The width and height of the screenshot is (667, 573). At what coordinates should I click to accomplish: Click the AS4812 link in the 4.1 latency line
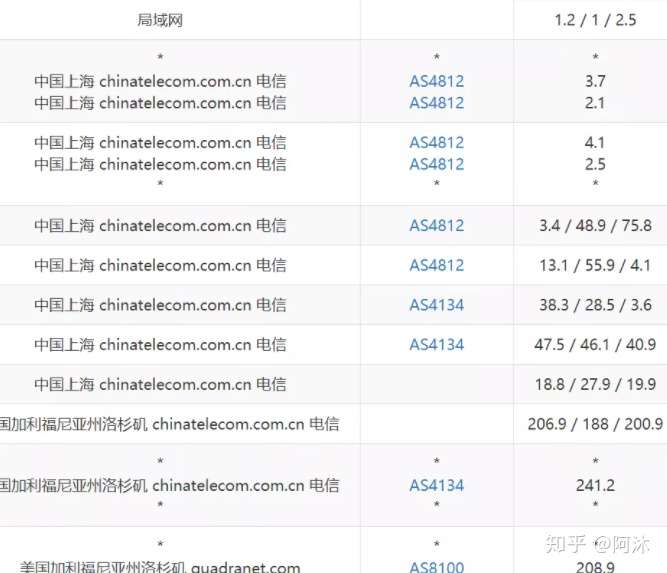436,143
